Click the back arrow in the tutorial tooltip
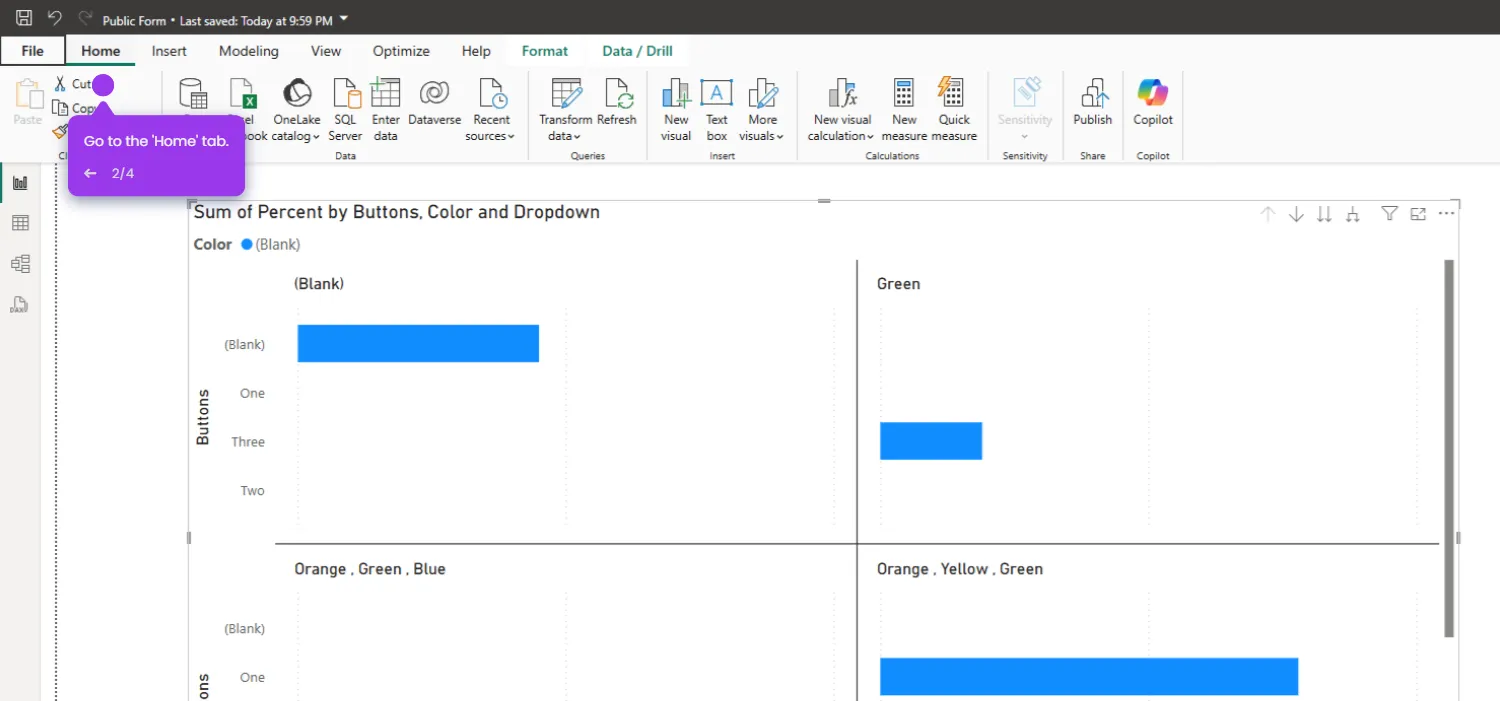This screenshot has height=701, width=1500. [x=90, y=173]
